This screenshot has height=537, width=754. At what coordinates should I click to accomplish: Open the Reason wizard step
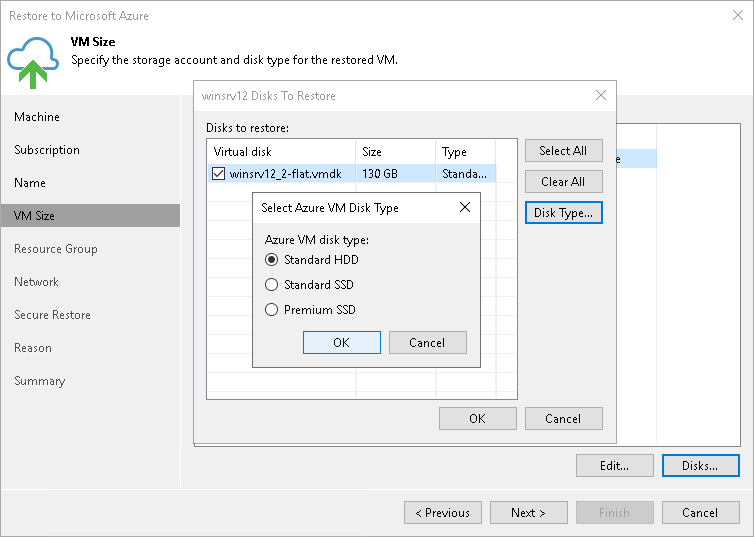(33, 348)
